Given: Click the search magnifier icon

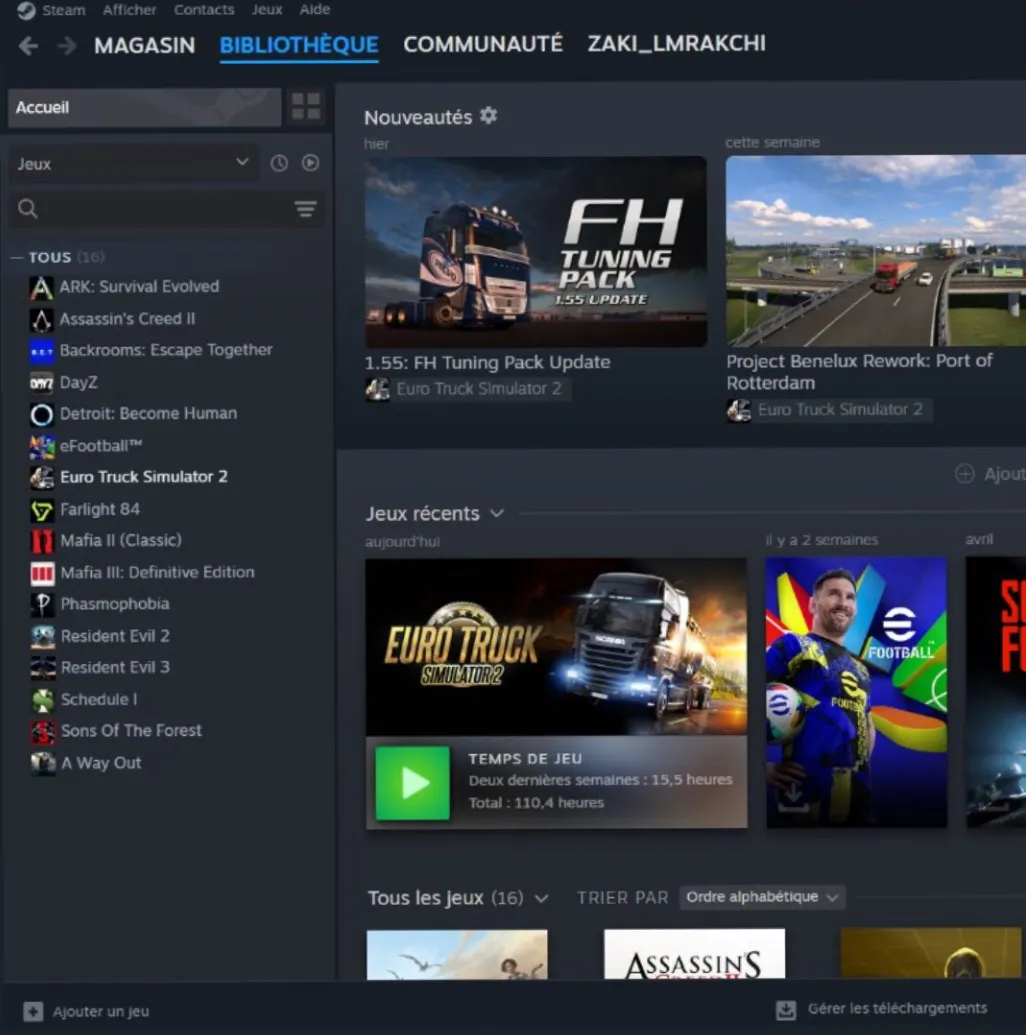Looking at the screenshot, I should (28, 209).
